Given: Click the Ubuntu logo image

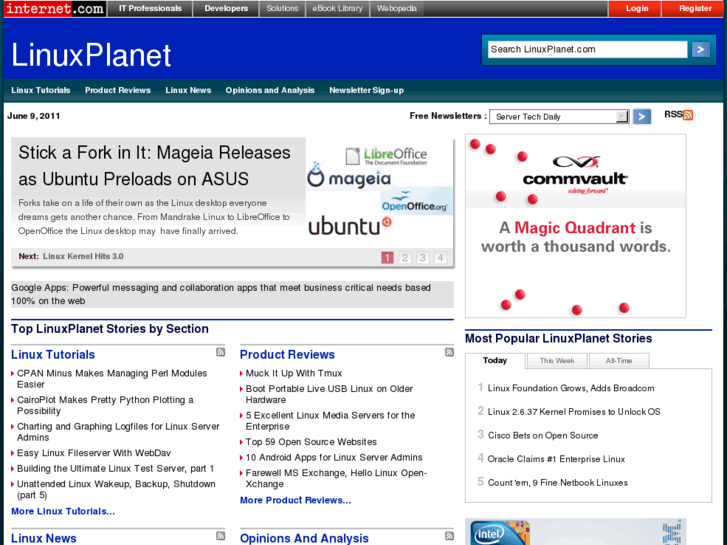Looking at the screenshot, I should tap(350, 226).
